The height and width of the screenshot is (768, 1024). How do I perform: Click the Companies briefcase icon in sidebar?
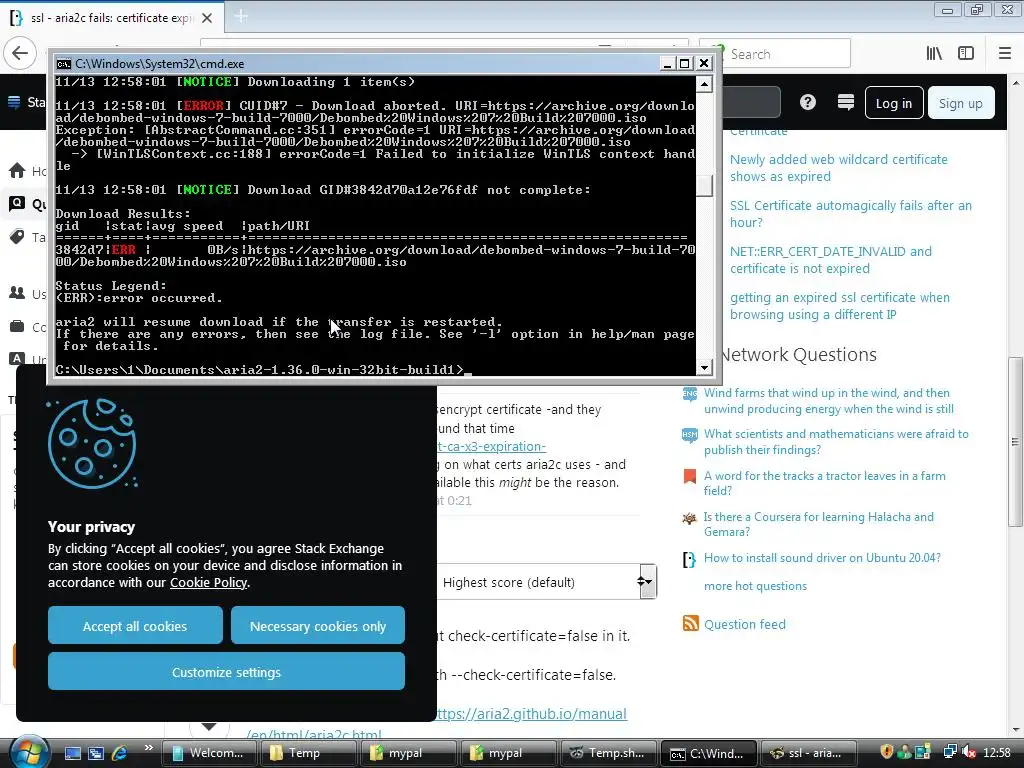tap(18, 326)
